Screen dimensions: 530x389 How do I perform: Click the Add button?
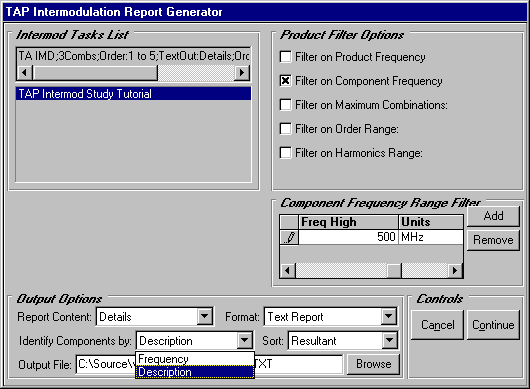tap(493, 216)
